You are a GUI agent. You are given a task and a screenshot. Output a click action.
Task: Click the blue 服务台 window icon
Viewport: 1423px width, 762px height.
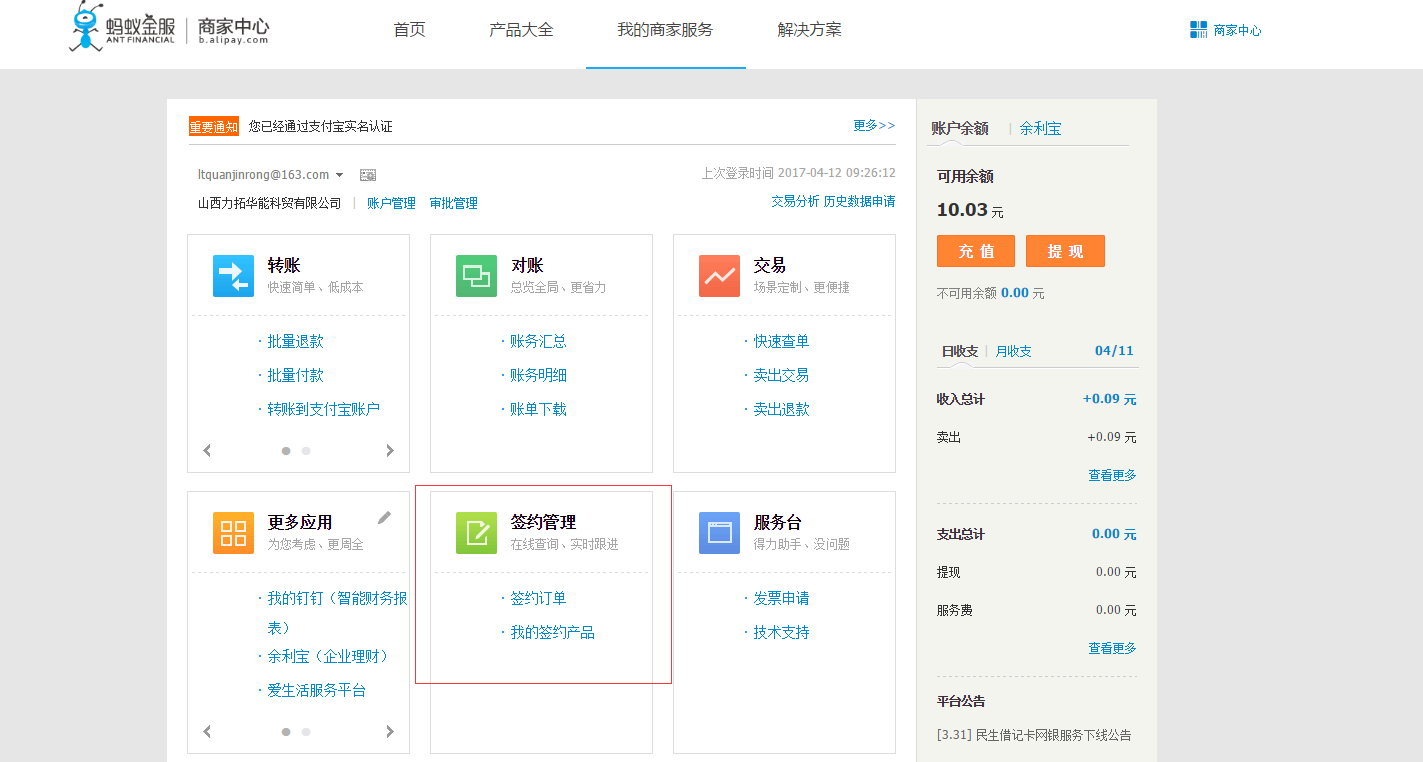click(x=719, y=533)
